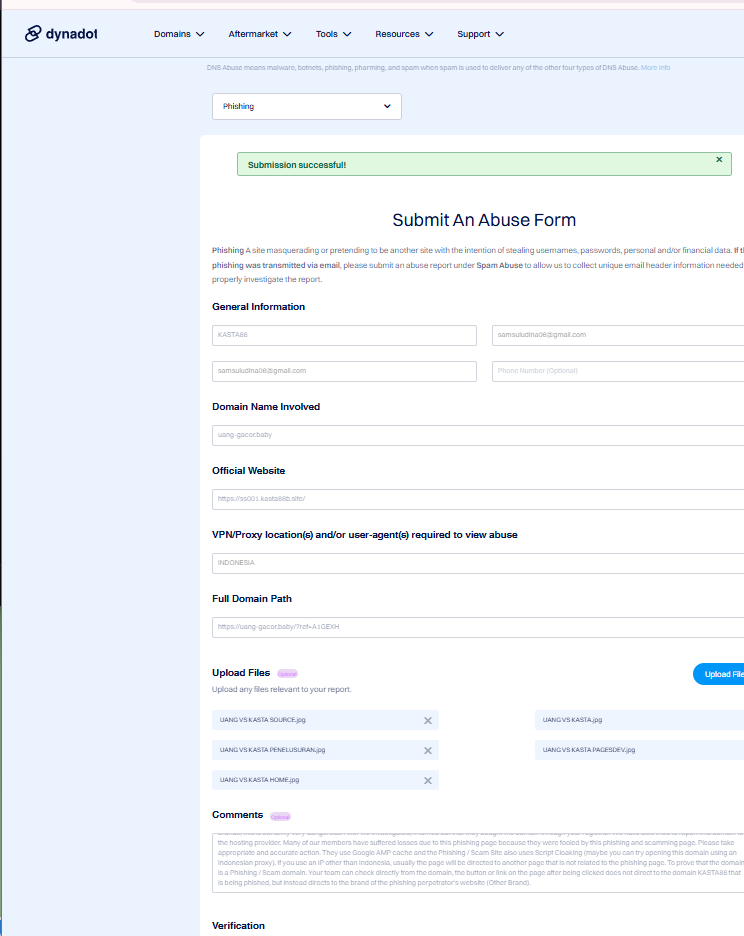Open the Aftermarket menu
Viewport: 744px width, 936px height.
click(260, 34)
